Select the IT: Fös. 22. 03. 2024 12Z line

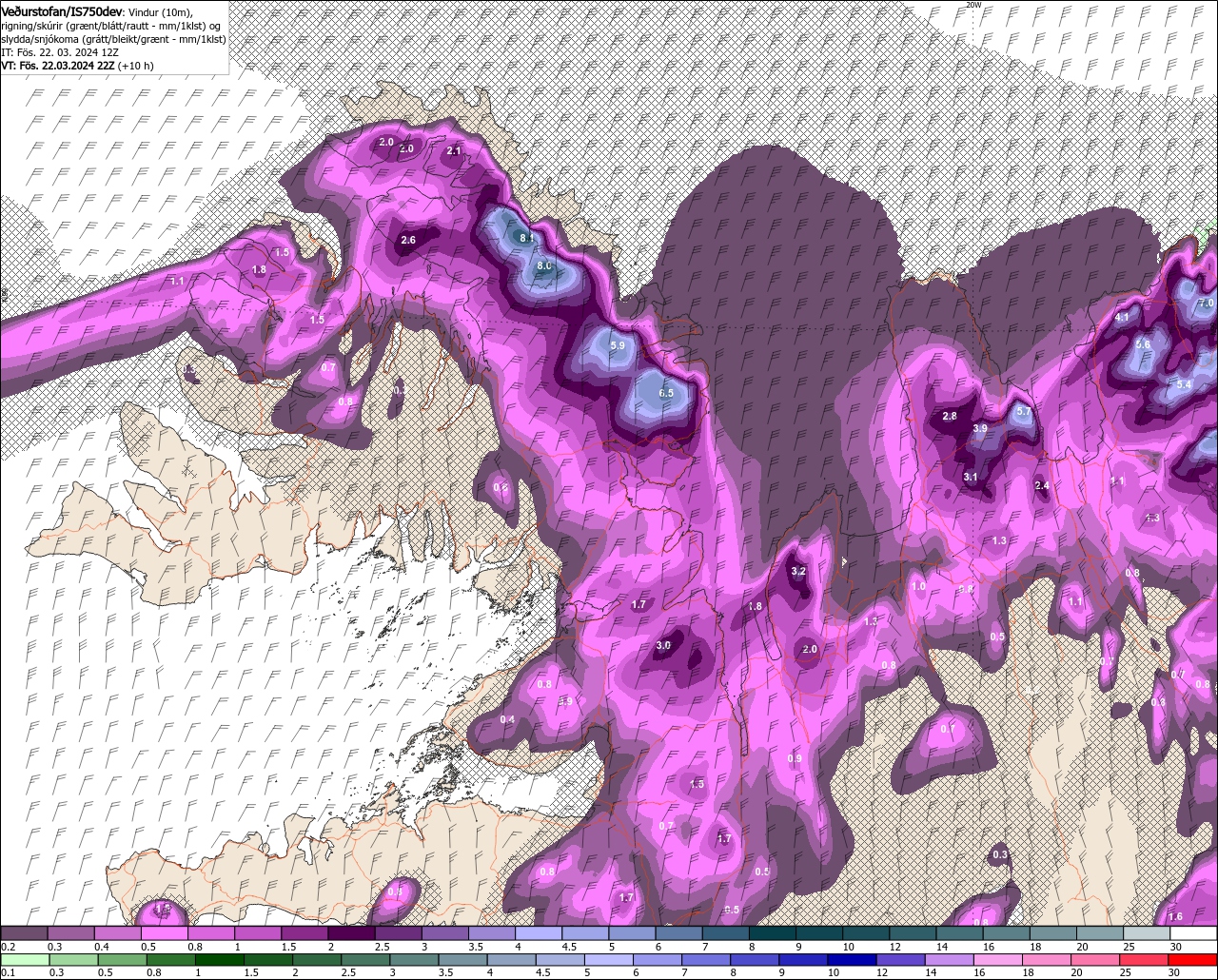click(59, 52)
